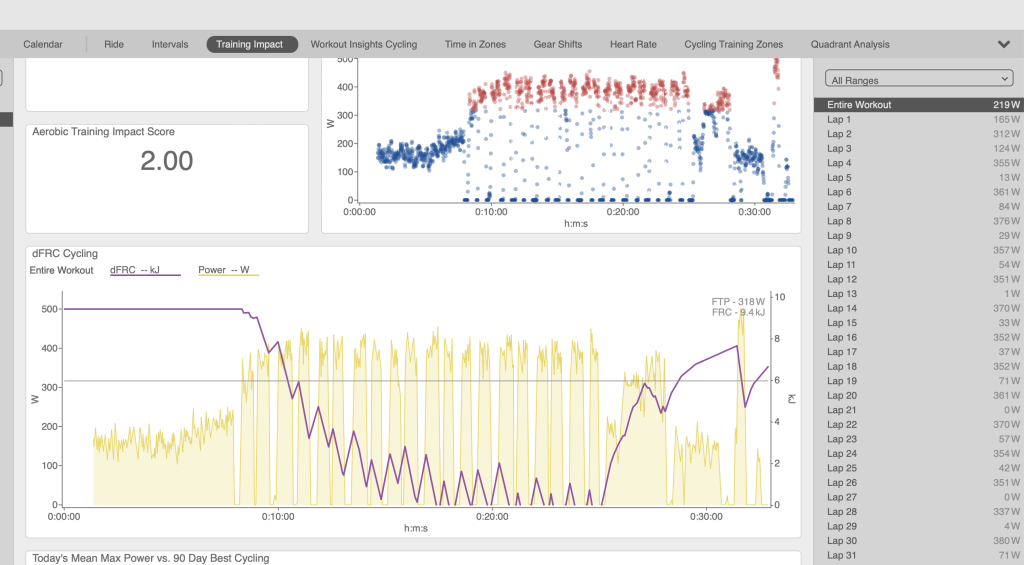Open the Heart Rate tab
Screen dimensions: 1024x565
[633, 44]
